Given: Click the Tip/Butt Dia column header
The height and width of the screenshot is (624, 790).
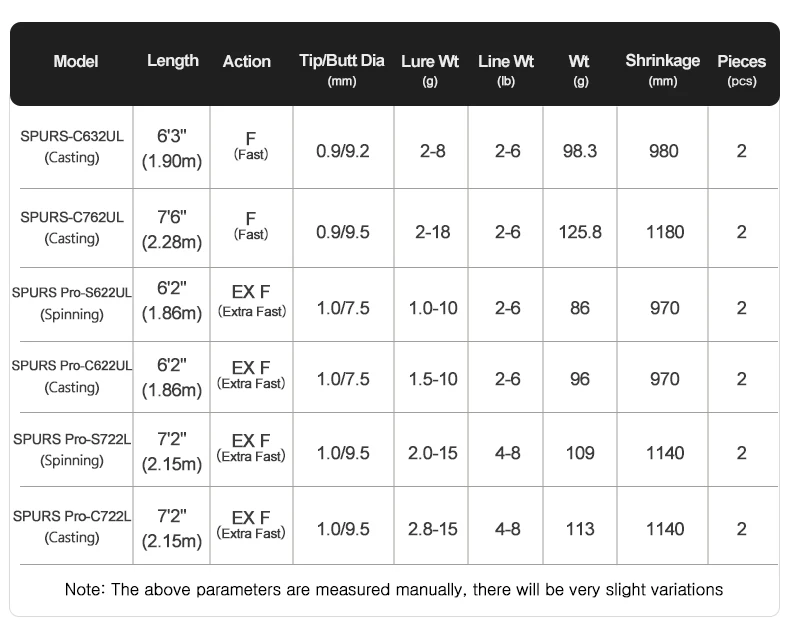Looking at the screenshot, I should click(x=342, y=69).
